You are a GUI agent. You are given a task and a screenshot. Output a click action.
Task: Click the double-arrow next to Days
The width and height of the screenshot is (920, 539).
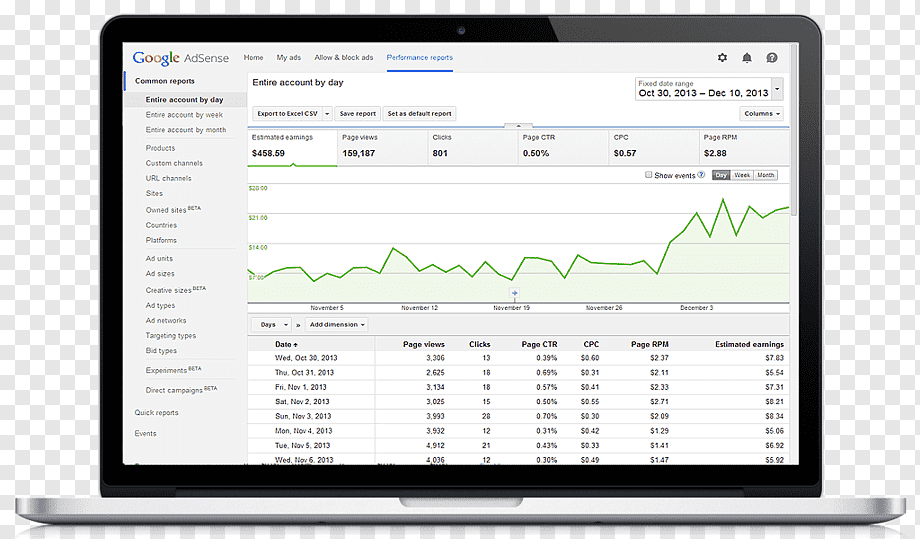click(298, 325)
